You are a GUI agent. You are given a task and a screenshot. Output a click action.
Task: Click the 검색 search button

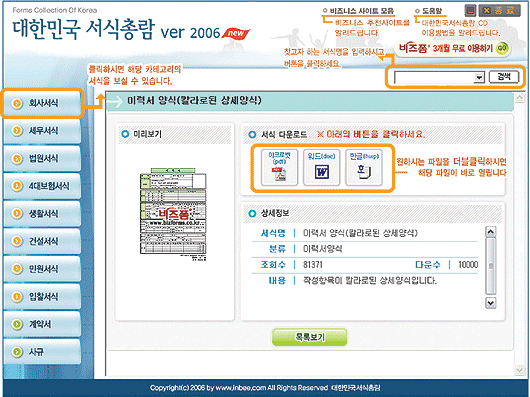504,77
